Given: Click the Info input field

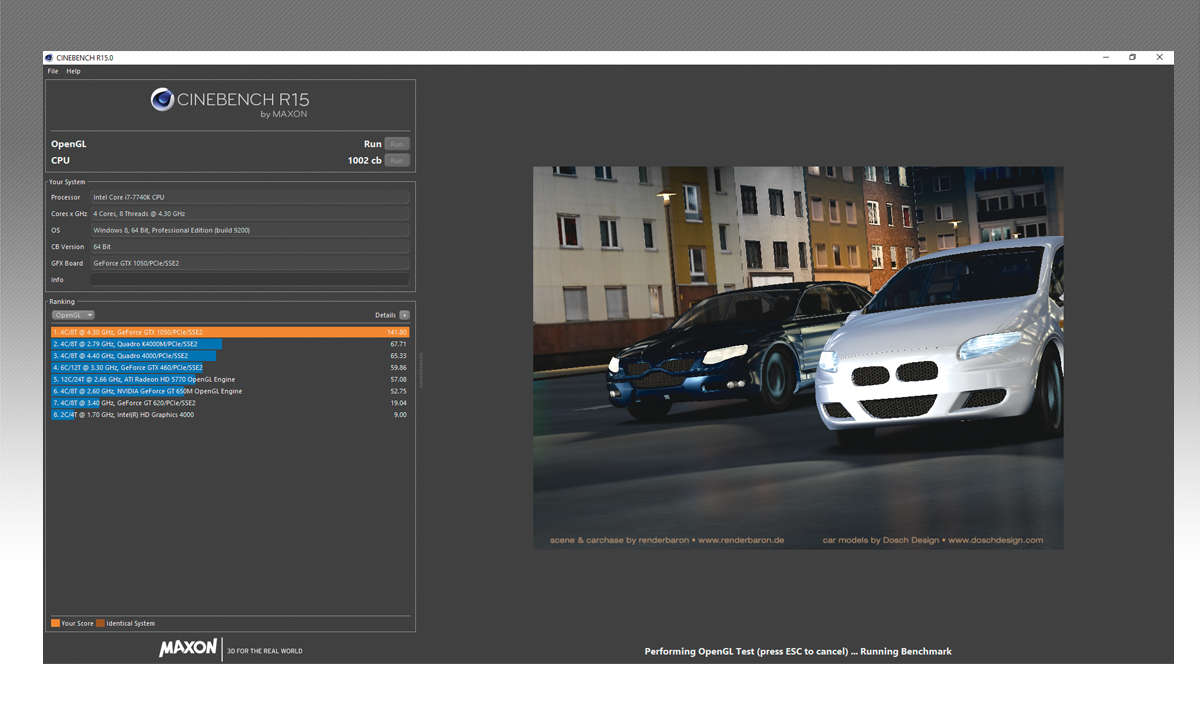Looking at the screenshot, I should pyautogui.click(x=250, y=280).
